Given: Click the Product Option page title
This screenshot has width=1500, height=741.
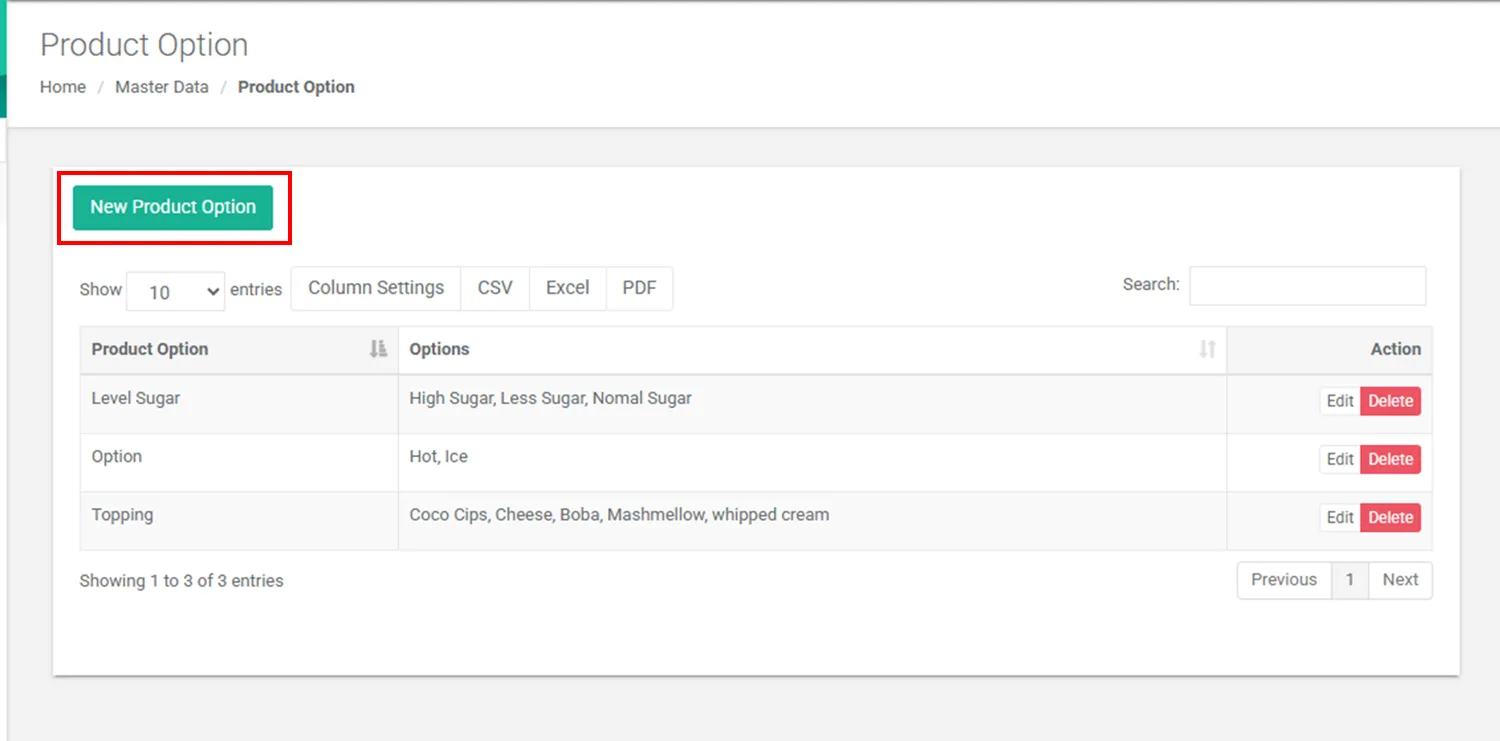Looking at the screenshot, I should click(144, 45).
